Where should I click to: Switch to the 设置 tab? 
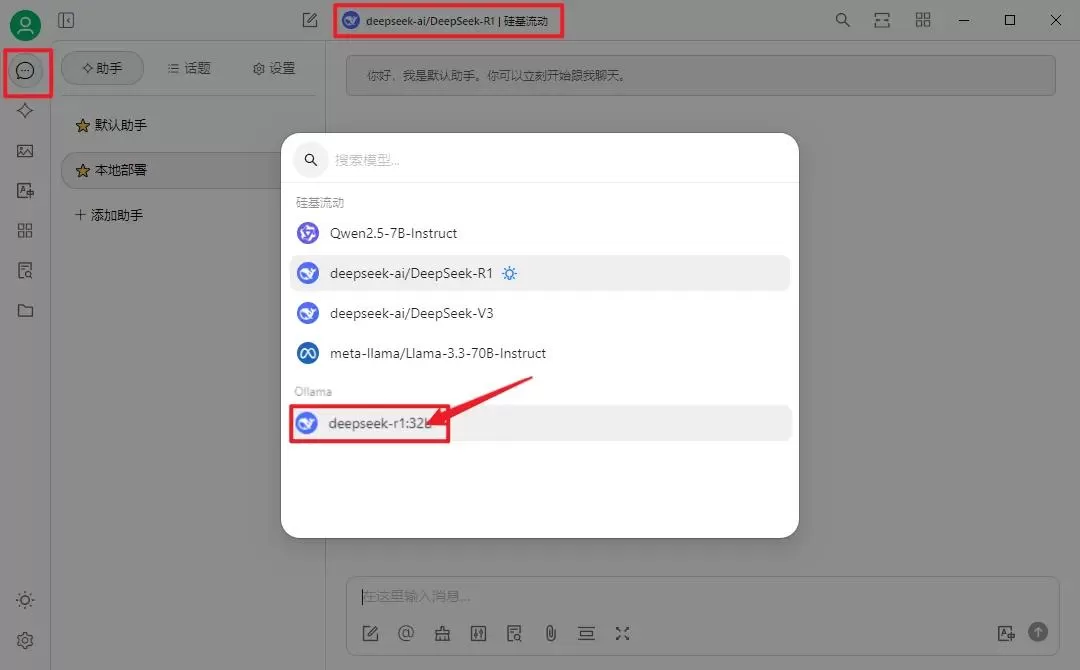(x=274, y=68)
